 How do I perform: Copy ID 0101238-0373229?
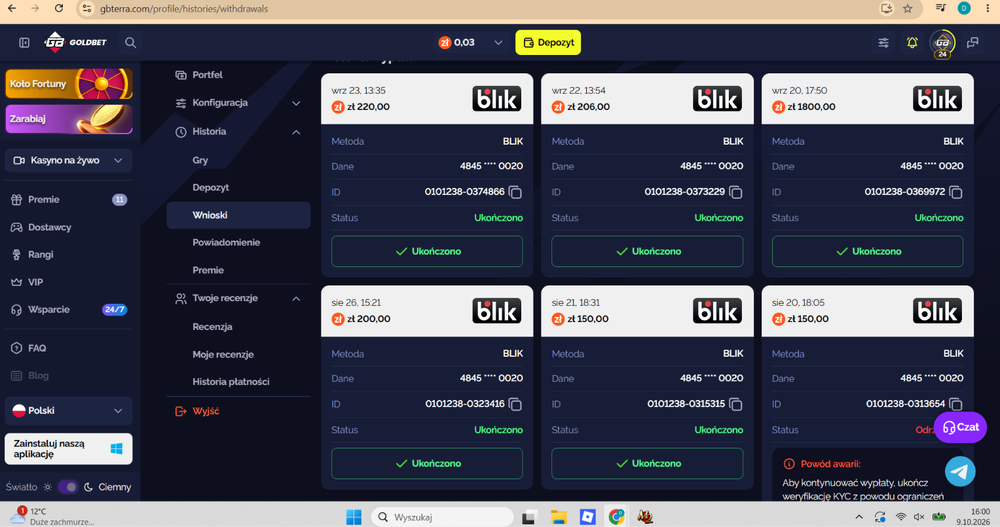pos(735,192)
